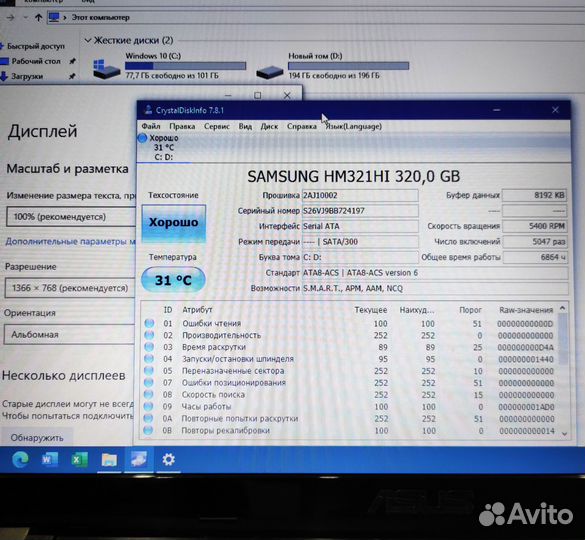
Task: Click the status icon for Повторы рекалибровки
Action: (x=148, y=430)
